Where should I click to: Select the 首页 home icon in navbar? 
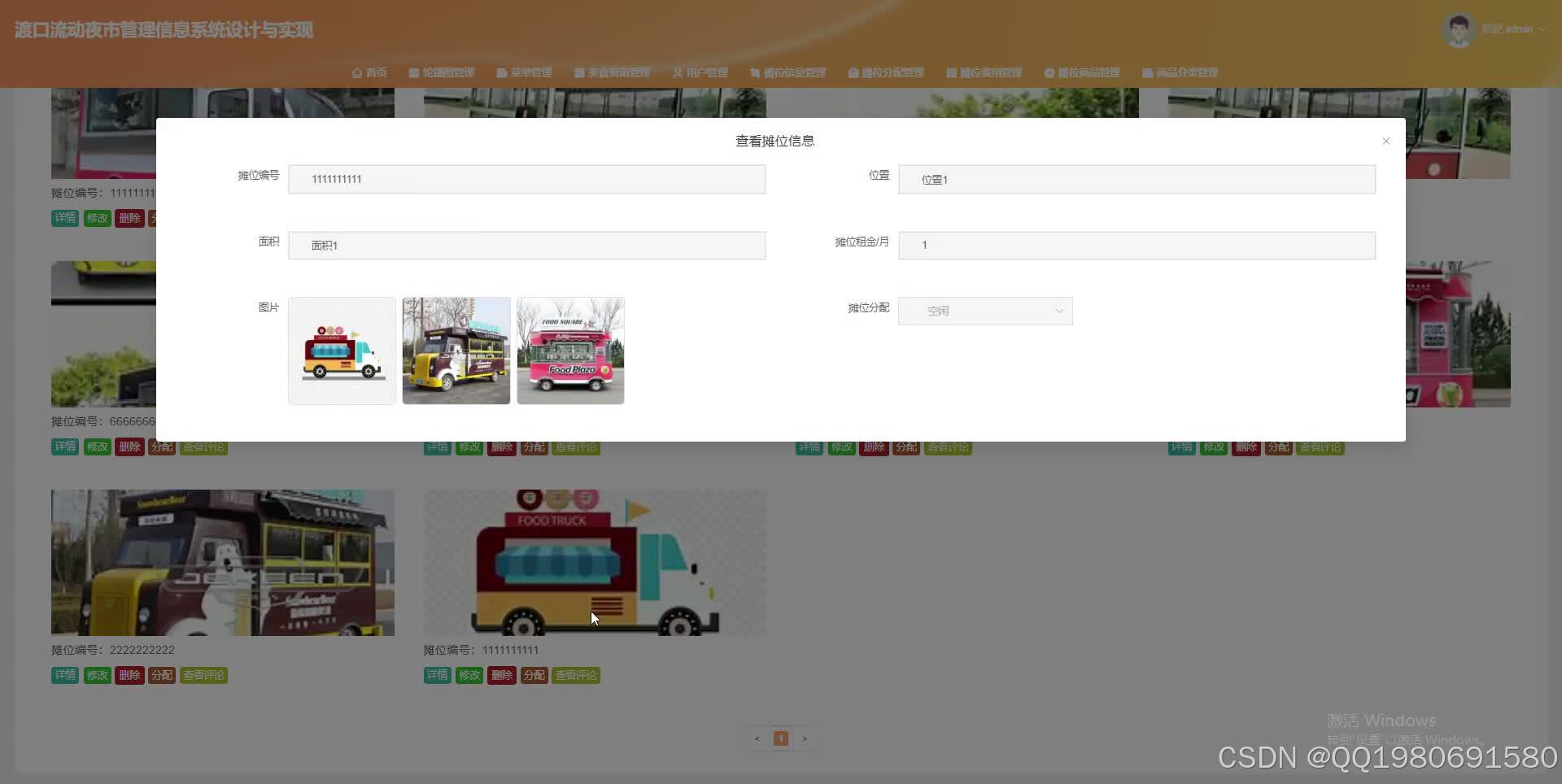tap(358, 72)
